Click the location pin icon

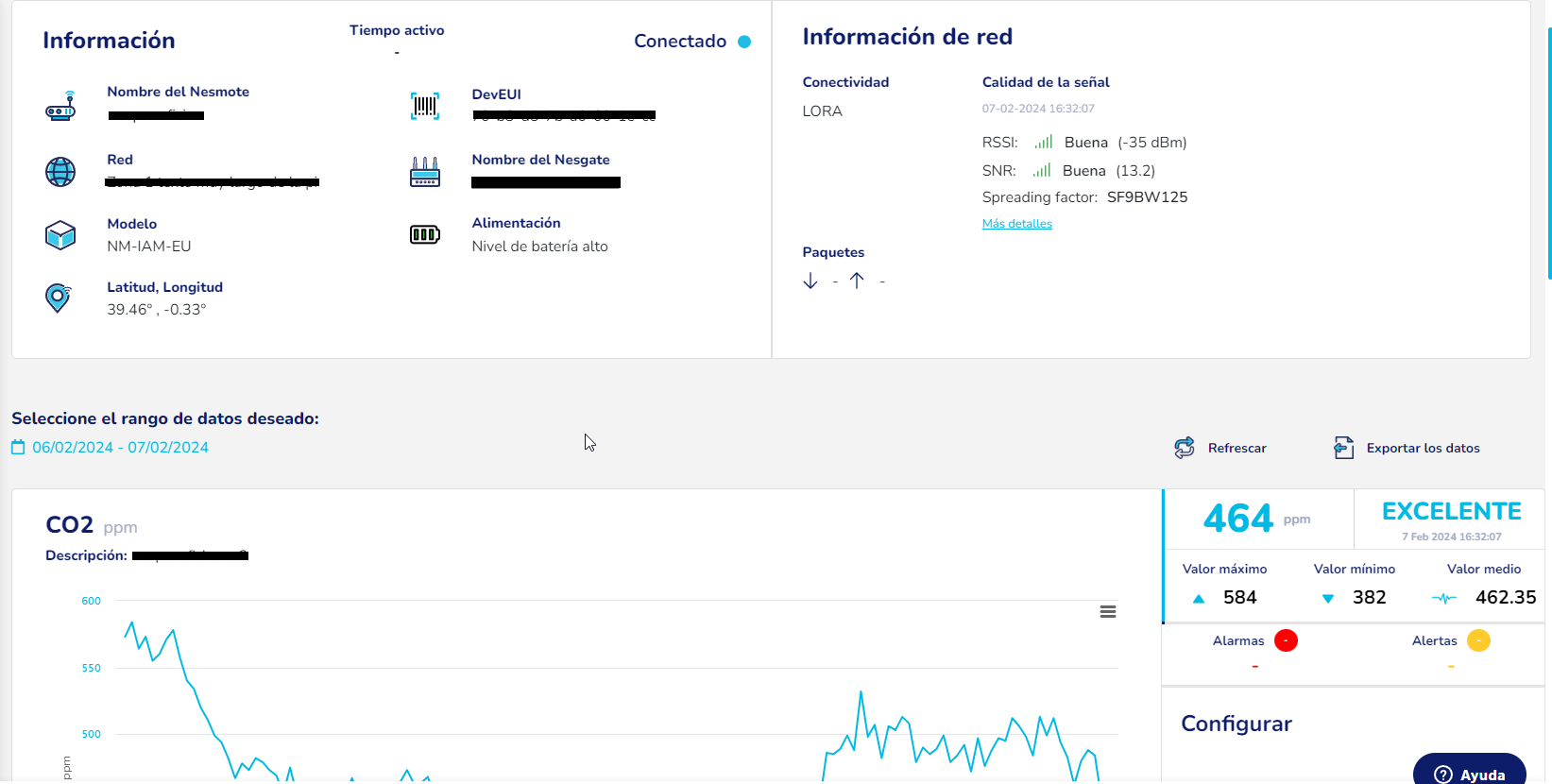pos(59,298)
